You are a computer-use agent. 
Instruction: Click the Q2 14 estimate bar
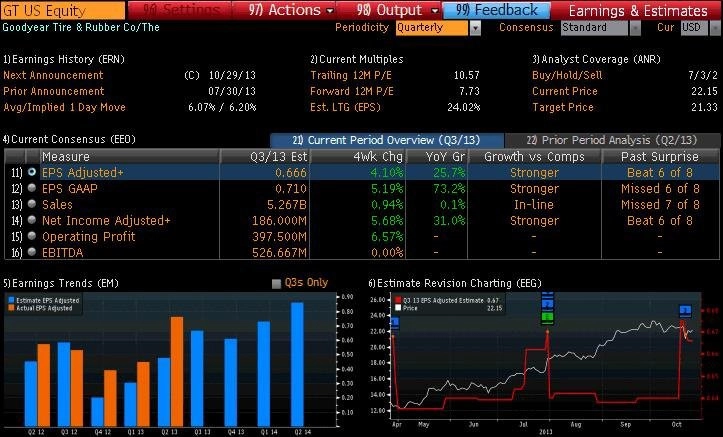coord(297,364)
